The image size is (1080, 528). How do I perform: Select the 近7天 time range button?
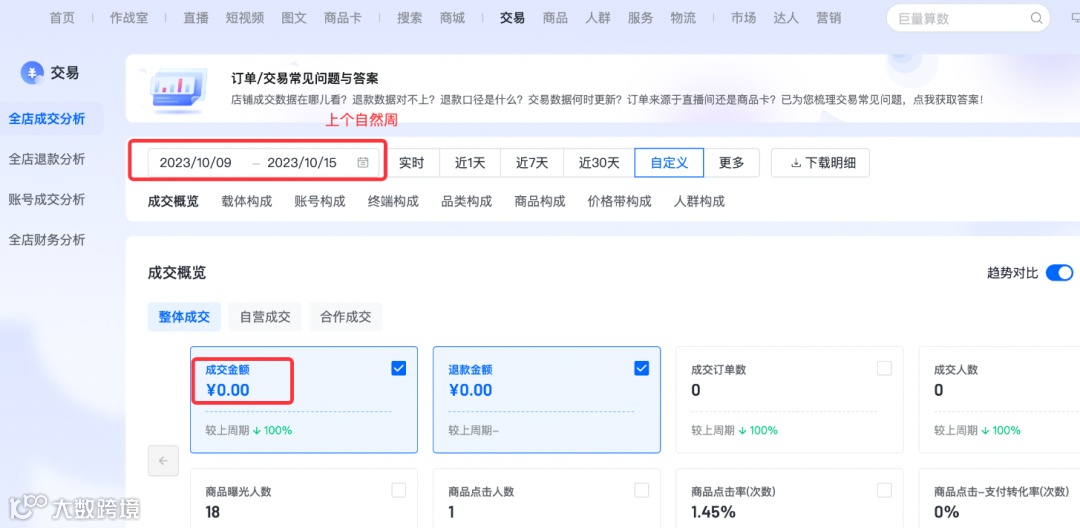532,163
